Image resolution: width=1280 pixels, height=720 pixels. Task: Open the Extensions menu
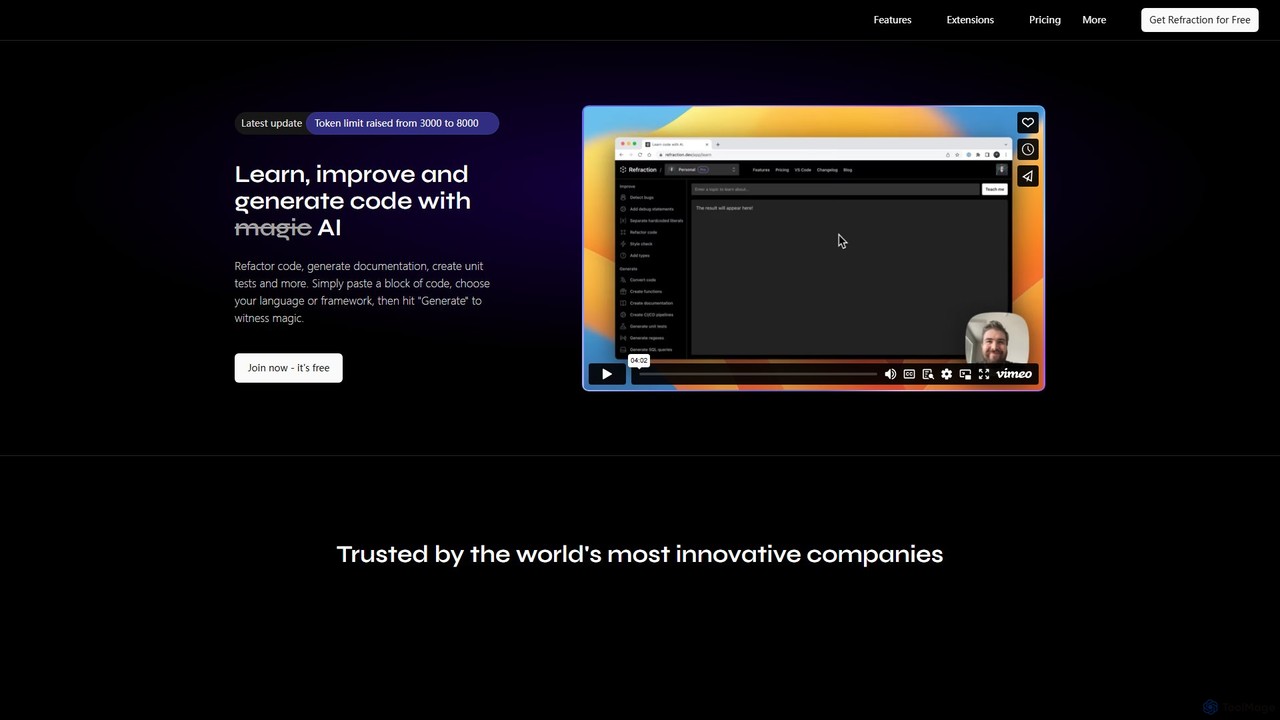click(970, 20)
